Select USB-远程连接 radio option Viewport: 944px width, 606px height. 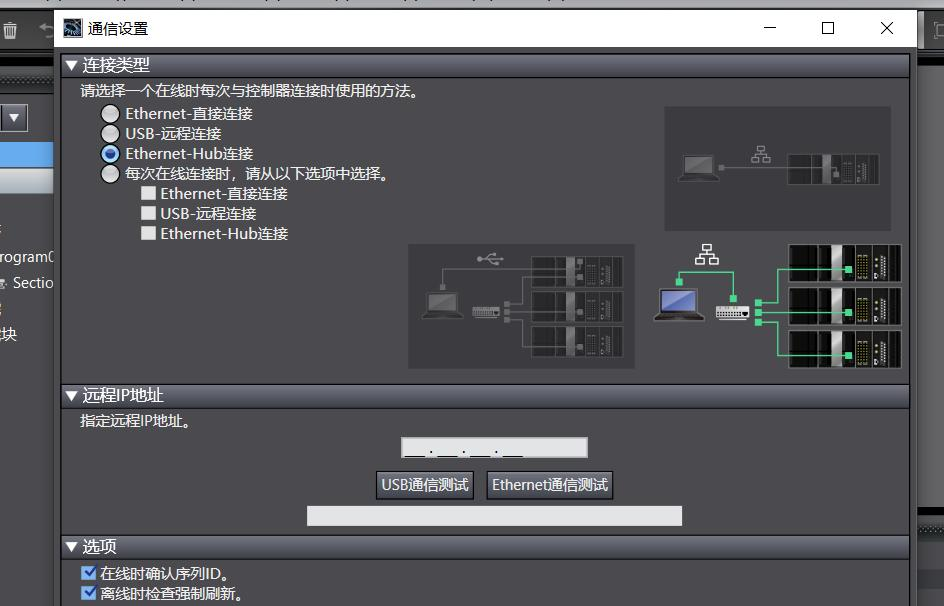110,134
